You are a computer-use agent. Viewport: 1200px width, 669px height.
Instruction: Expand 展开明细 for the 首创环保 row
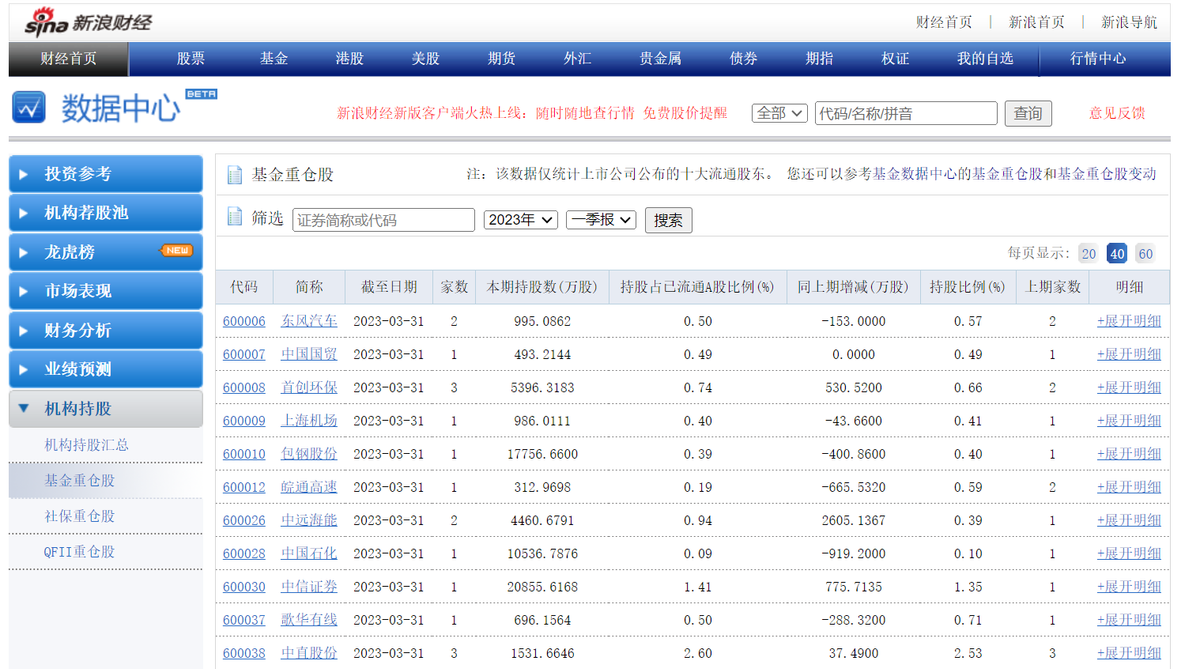(1129, 387)
